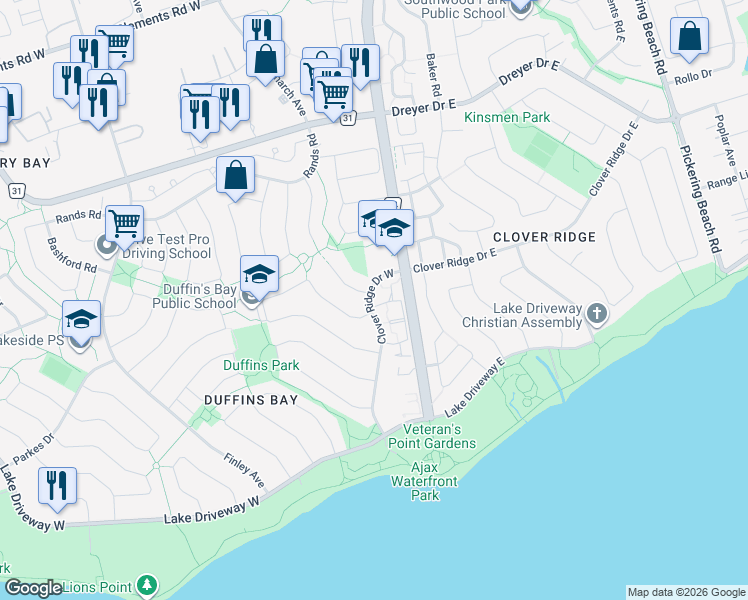The image size is (748, 600).
Task: Open the school marker at Duffin's Bay Public School
Action: pos(259,276)
